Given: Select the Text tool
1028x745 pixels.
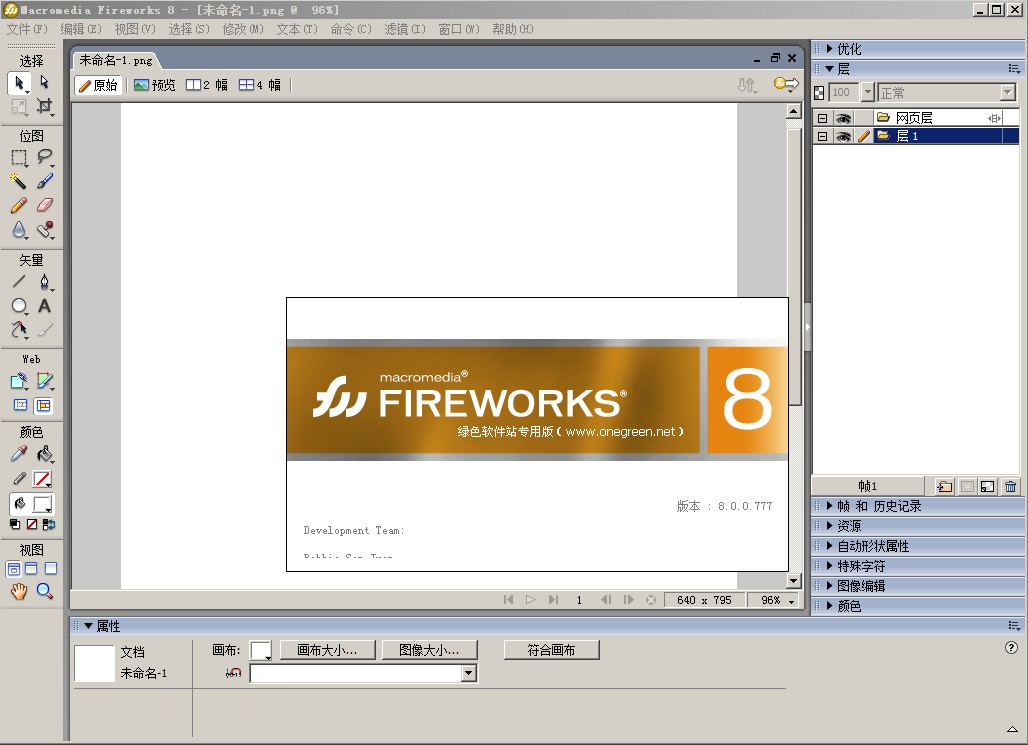Looking at the screenshot, I should tap(45, 306).
